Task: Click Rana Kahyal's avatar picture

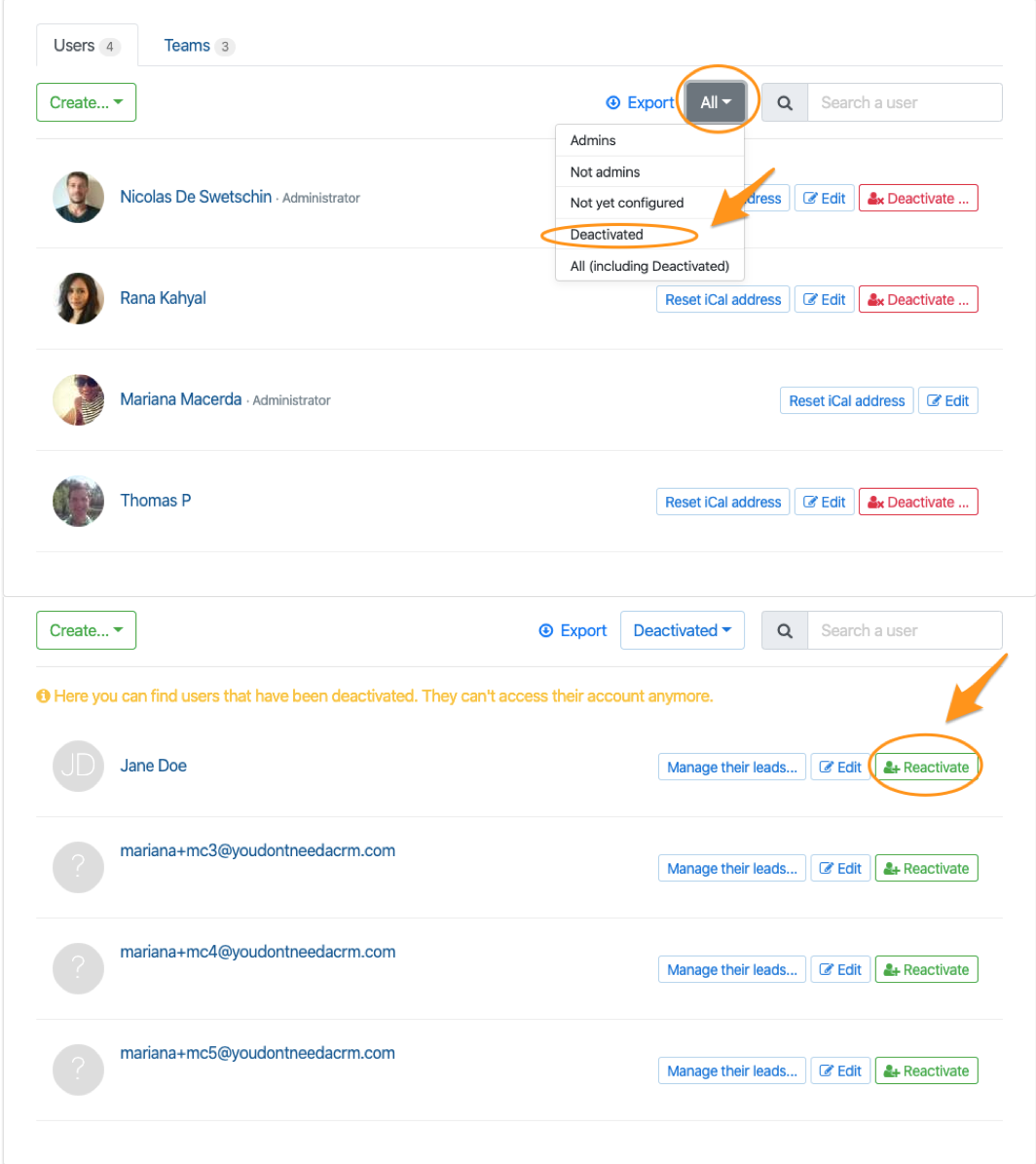Action: (78, 299)
